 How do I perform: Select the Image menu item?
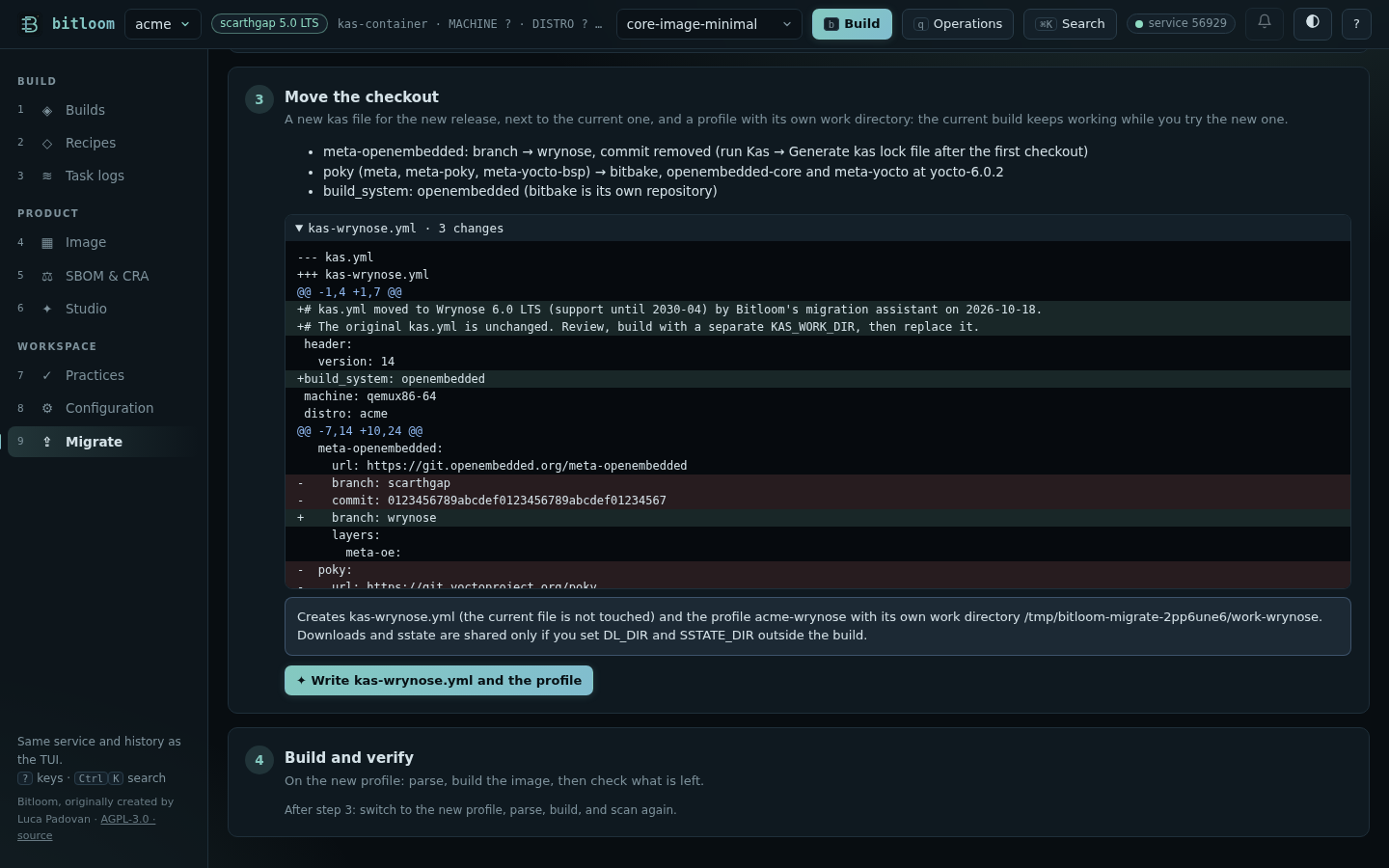click(x=103, y=243)
